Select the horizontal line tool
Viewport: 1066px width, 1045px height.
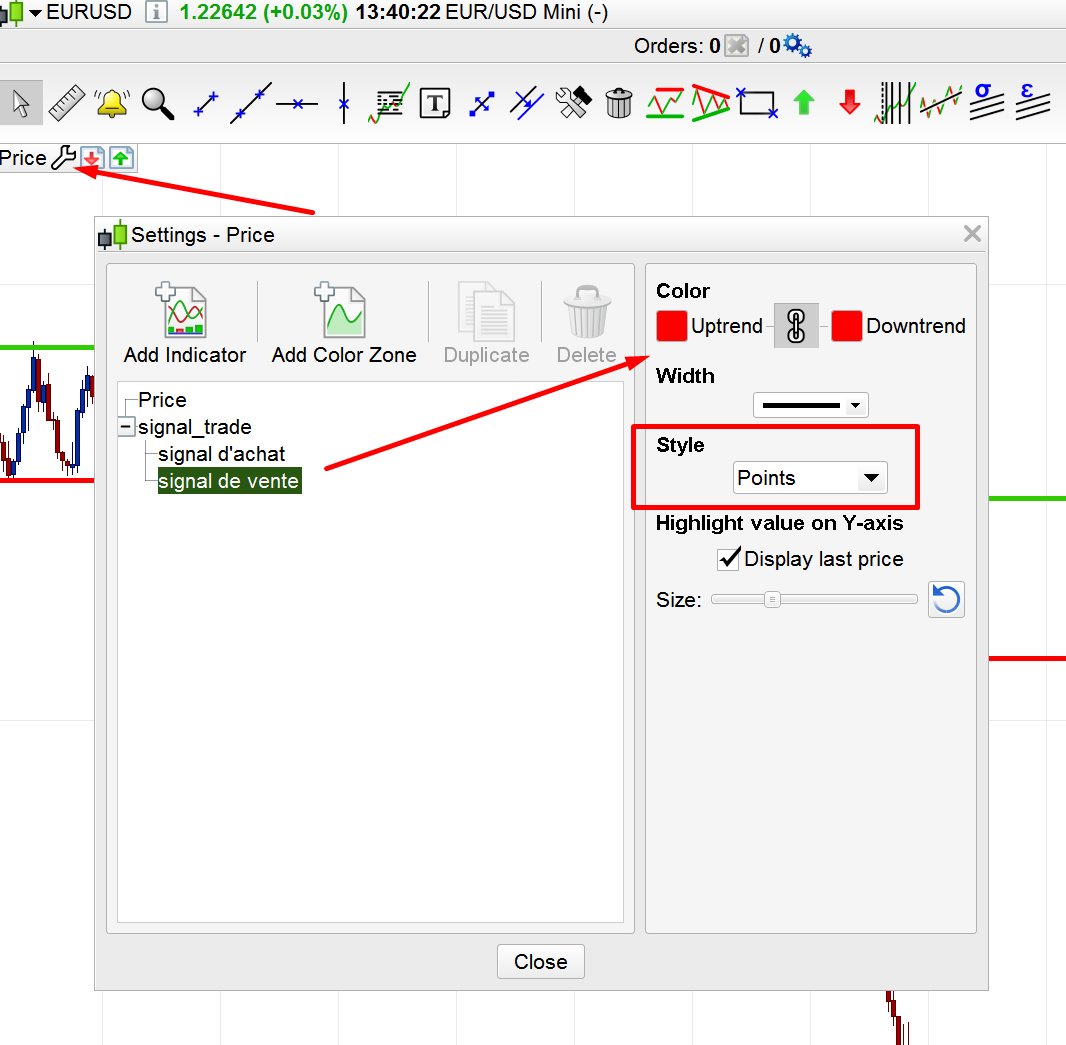click(x=297, y=104)
